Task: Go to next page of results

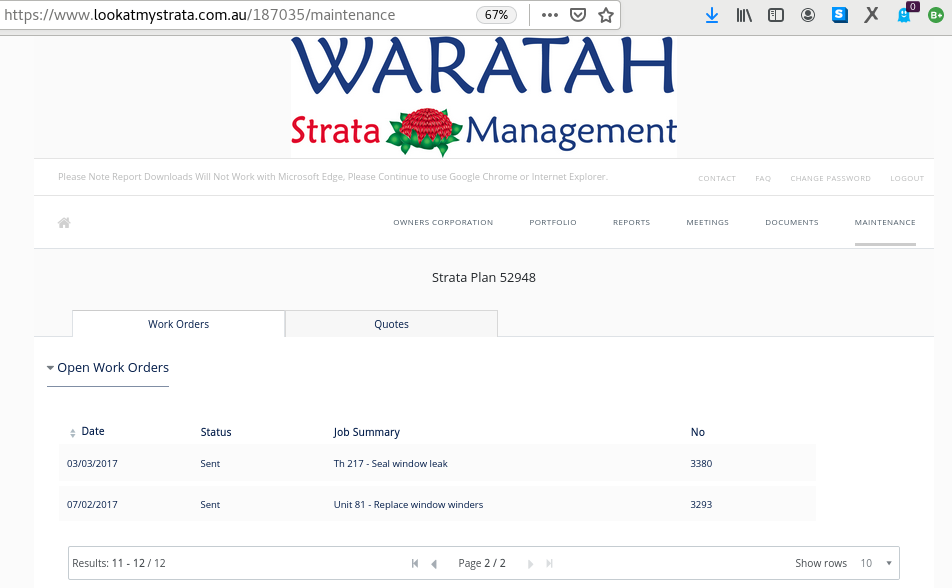Action: click(x=530, y=564)
